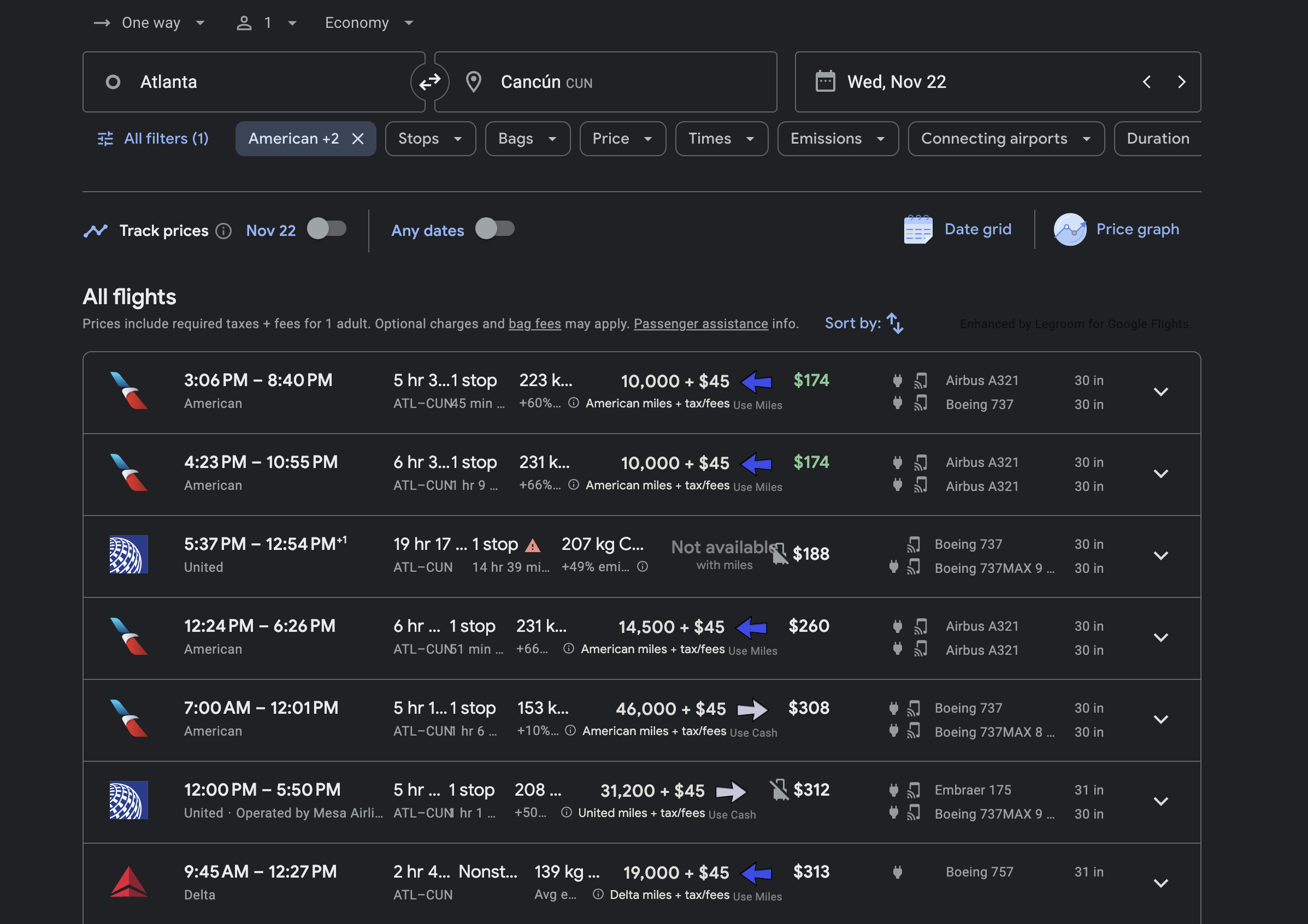The height and width of the screenshot is (924, 1308).
Task: Click the swap origin and destination icon
Action: pyautogui.click(x=429, y=81)
